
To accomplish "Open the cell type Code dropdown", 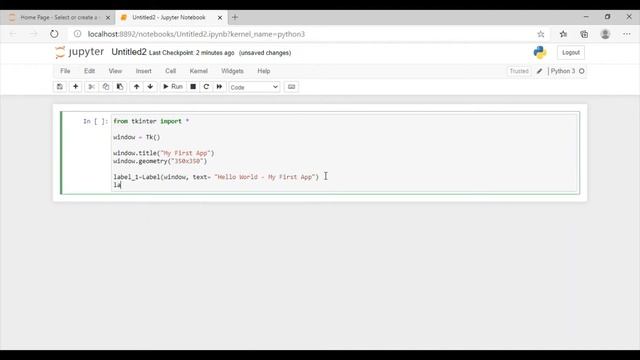I will tap(254, 87).
